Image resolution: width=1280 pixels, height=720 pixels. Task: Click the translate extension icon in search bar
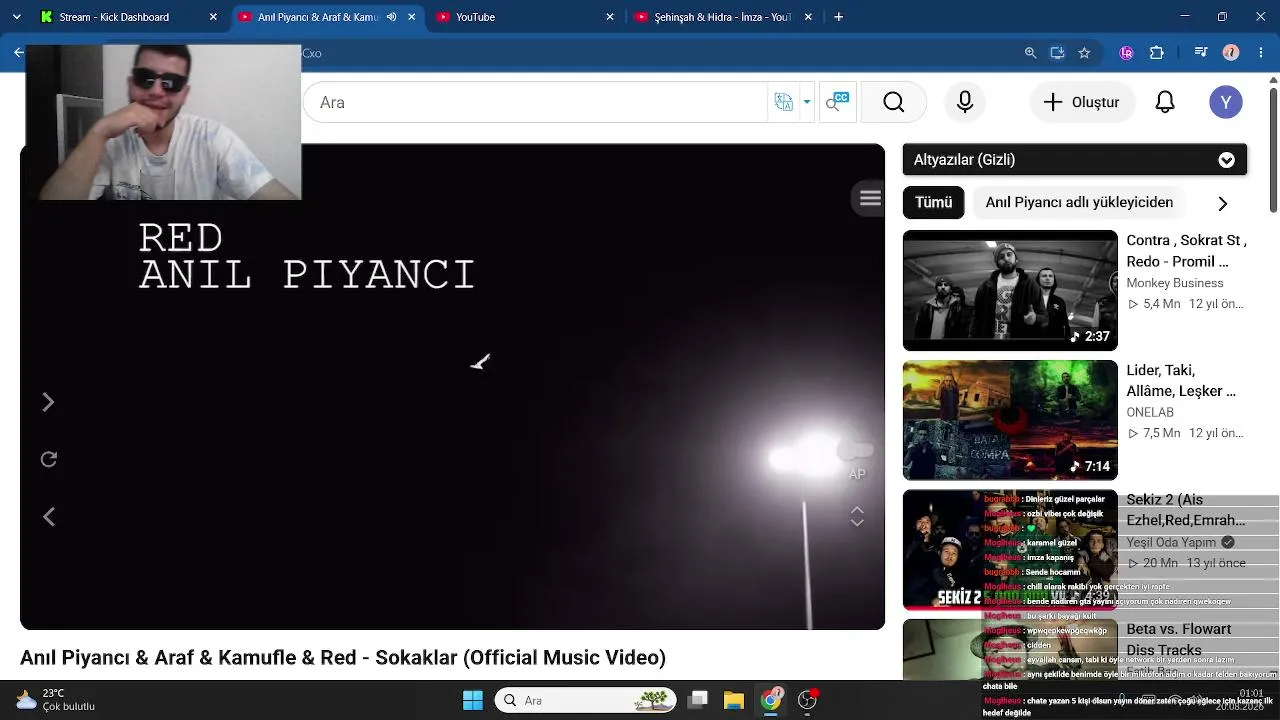point(783,102)
